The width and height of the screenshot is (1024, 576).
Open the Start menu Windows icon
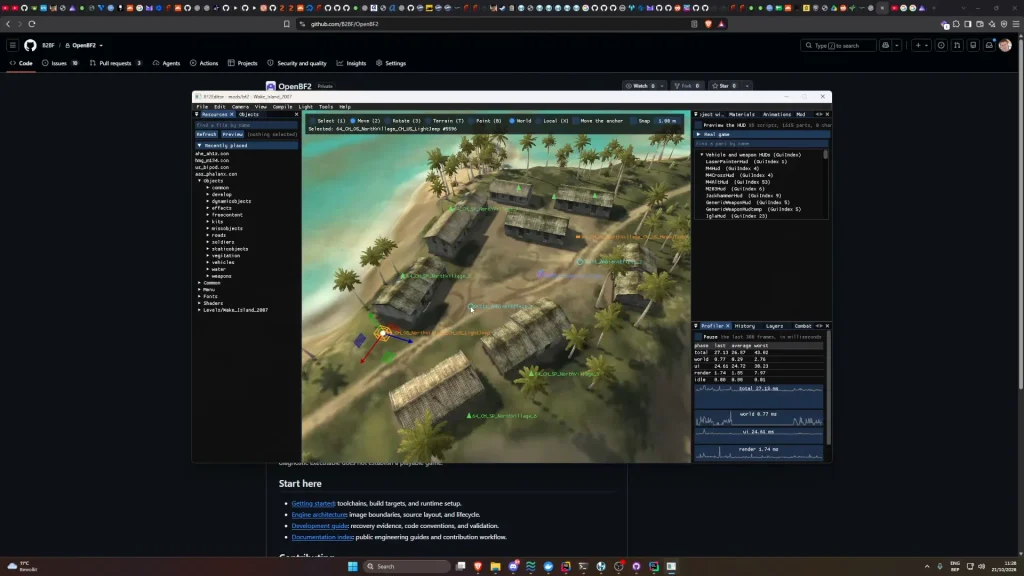[353, 566]
